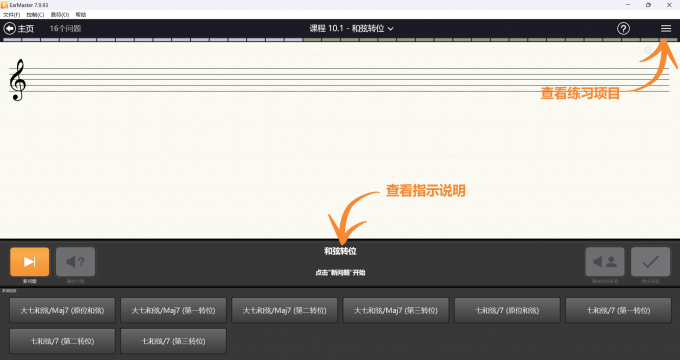
Task: Click the treble clef on staff
Action: 18,80
